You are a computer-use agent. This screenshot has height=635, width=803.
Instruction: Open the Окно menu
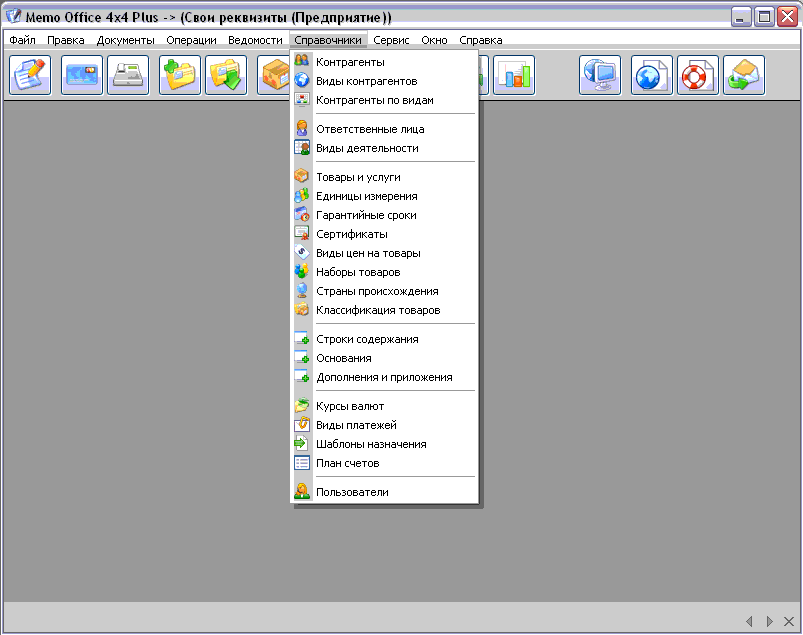(434, 40)
